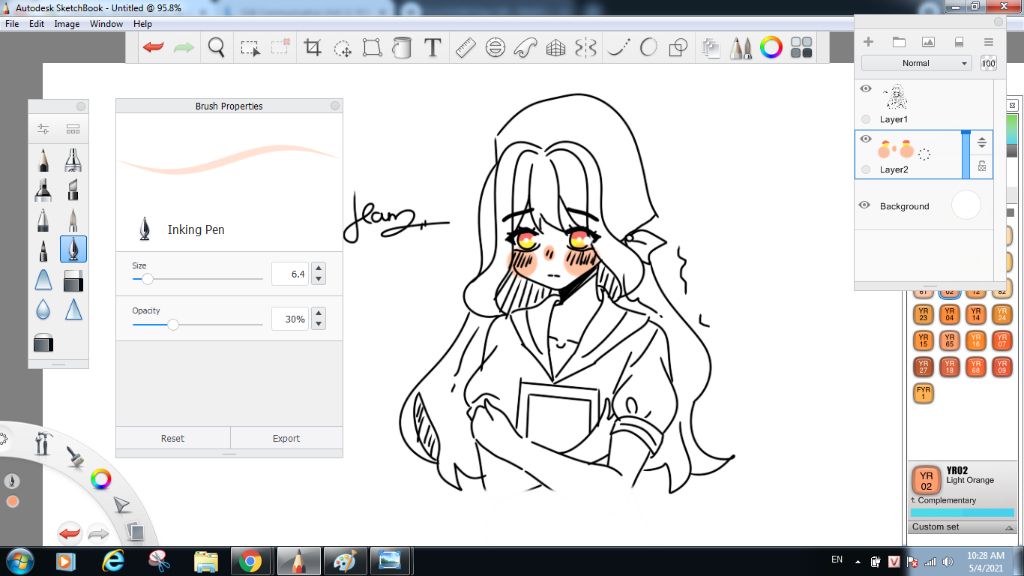Enable the Ruler guide
Viewport: 1024px width, 576px height.
pyautogui.click(x=465, y=48)
